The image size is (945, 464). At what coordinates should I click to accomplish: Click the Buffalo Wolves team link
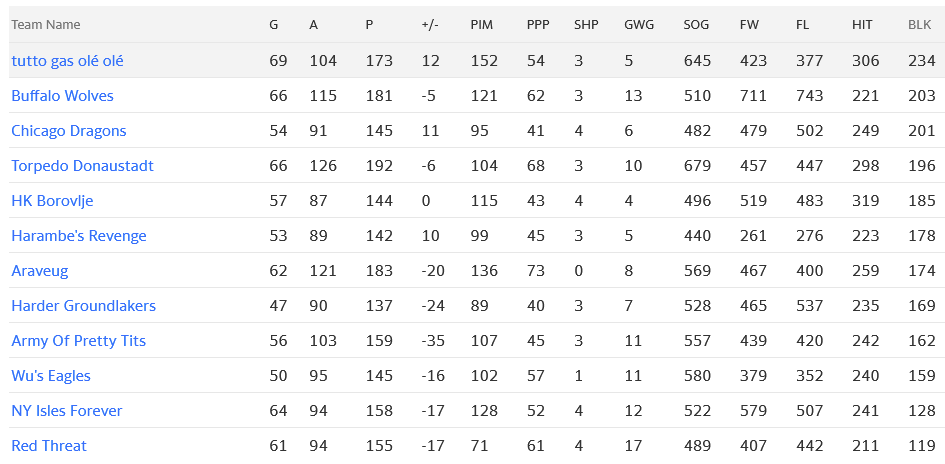coord(62,96)
